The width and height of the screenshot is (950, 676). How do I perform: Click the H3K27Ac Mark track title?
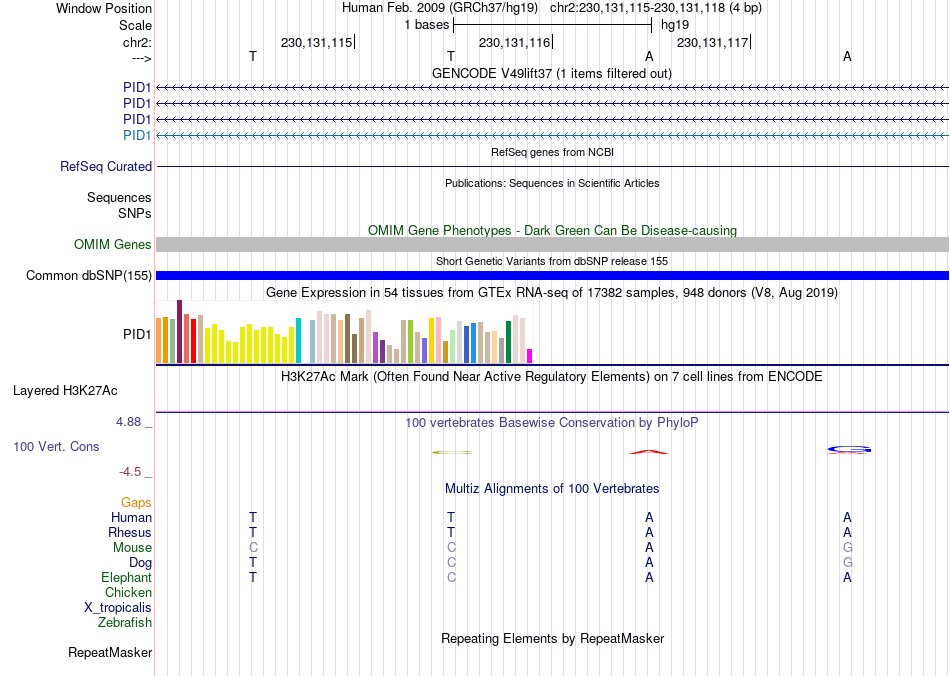(551, 377)
